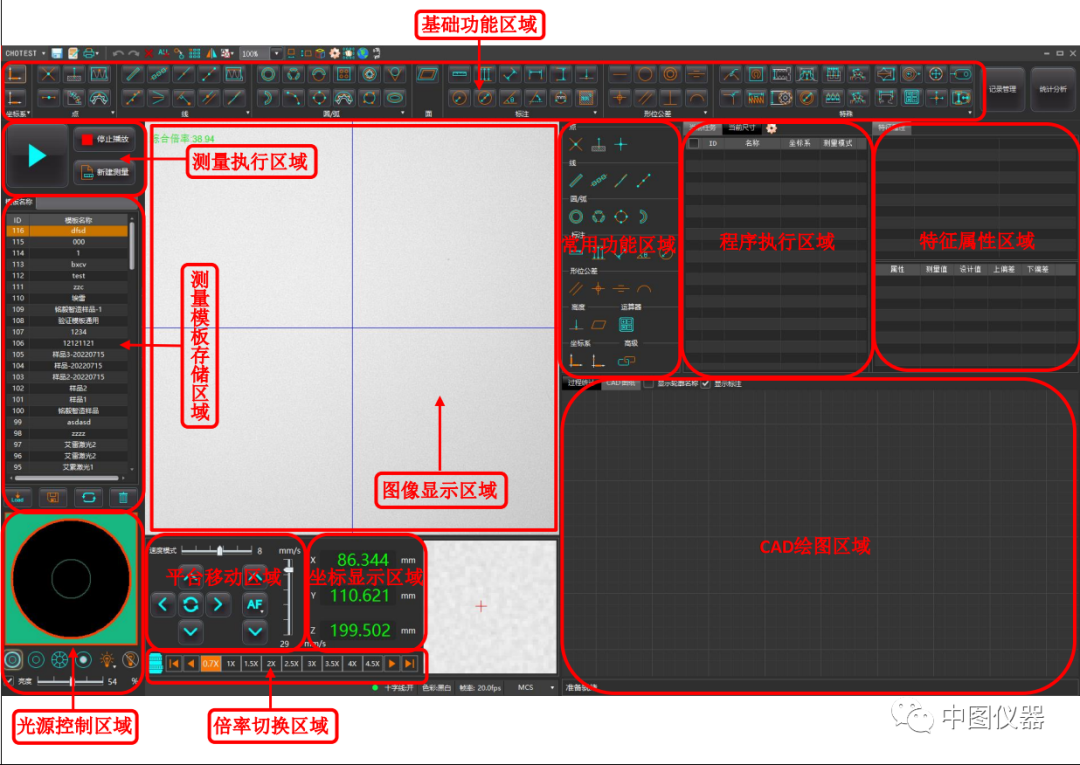Image resolution: width=1080 pixels, height=765 pixels.
Task: Switch to the CAD图纸 tab
Action: (x=621, y=384)
